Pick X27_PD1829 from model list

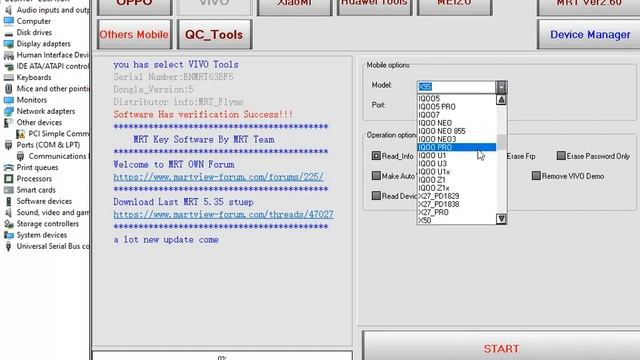pos(456,196)
